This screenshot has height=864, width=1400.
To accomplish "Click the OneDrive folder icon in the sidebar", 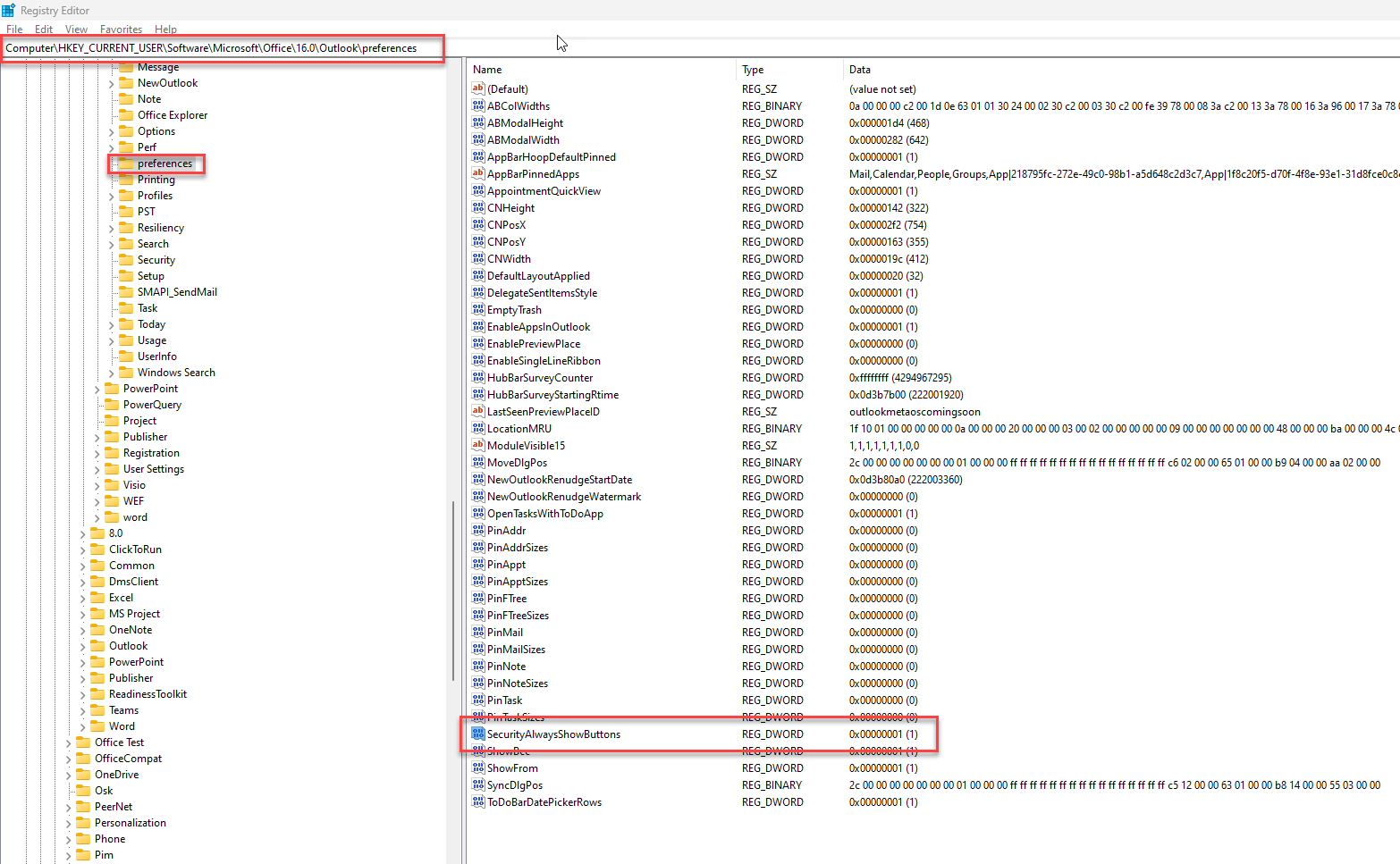I will point(85,774).
